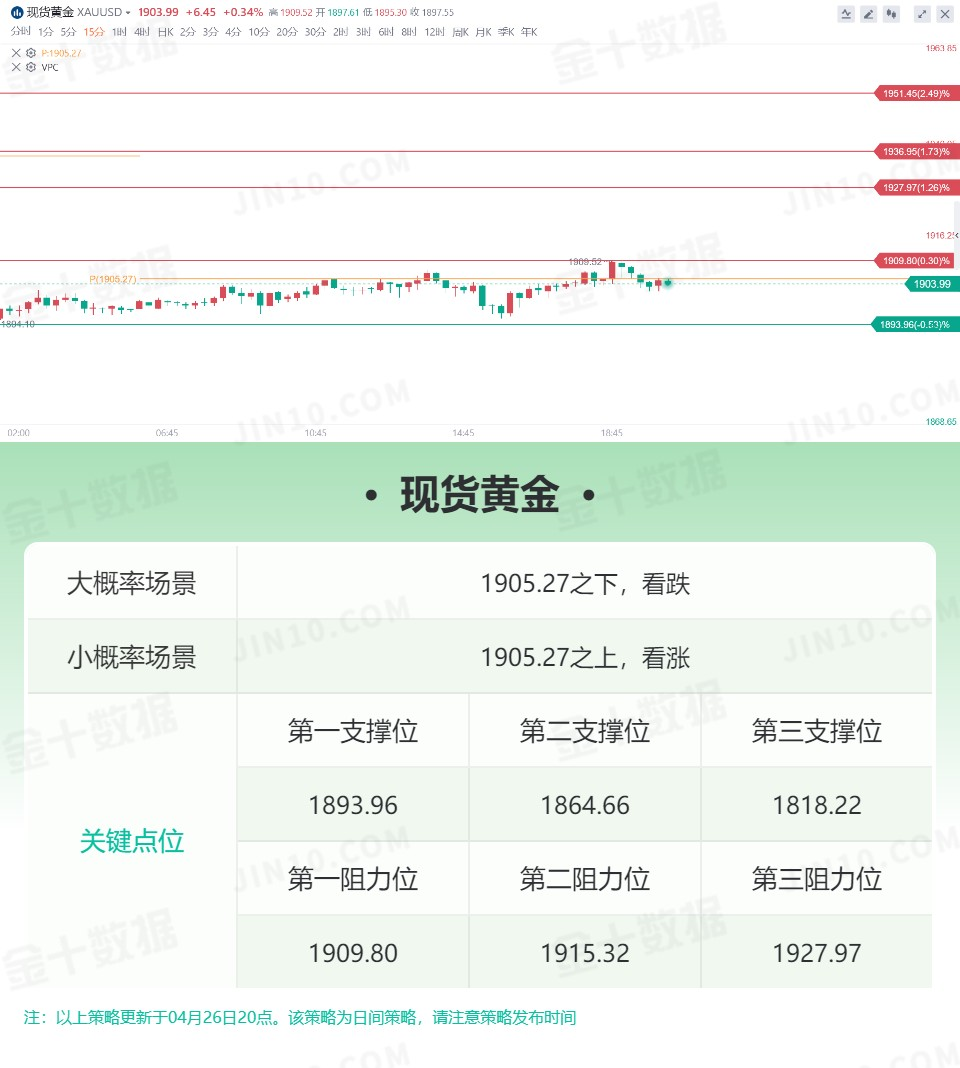Select the 日K timeframe
Viewport: 960px width, 1068px height.
pyautogui.click(x=166, y=32)
